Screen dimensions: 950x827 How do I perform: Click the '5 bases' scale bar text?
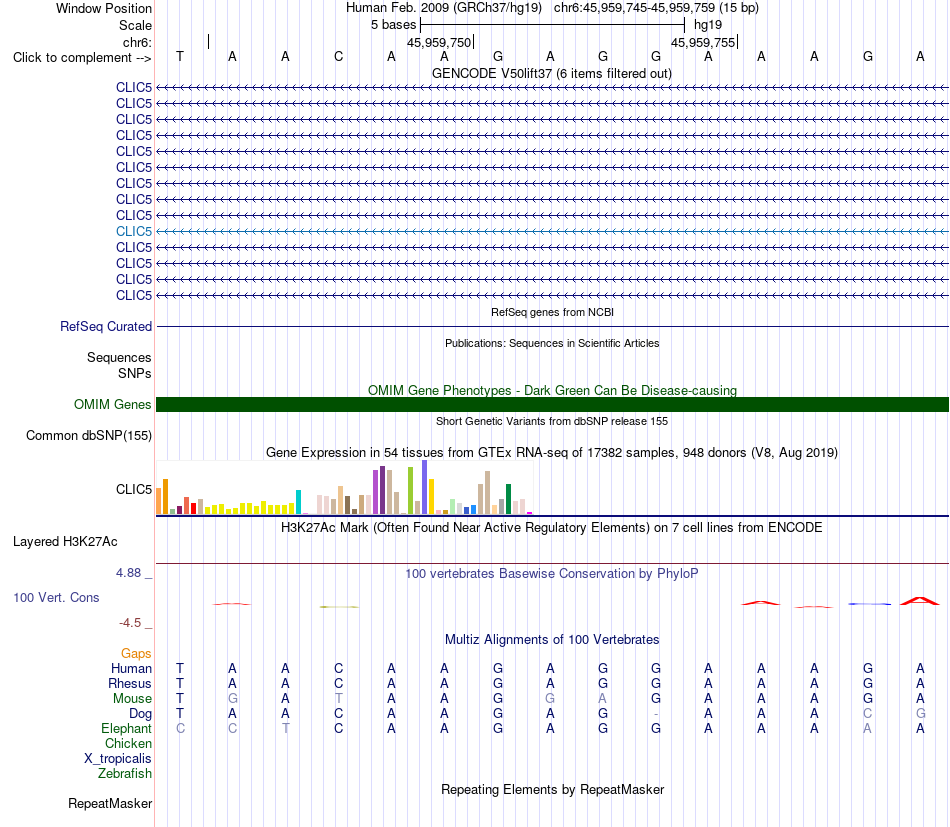pos(394,25)
